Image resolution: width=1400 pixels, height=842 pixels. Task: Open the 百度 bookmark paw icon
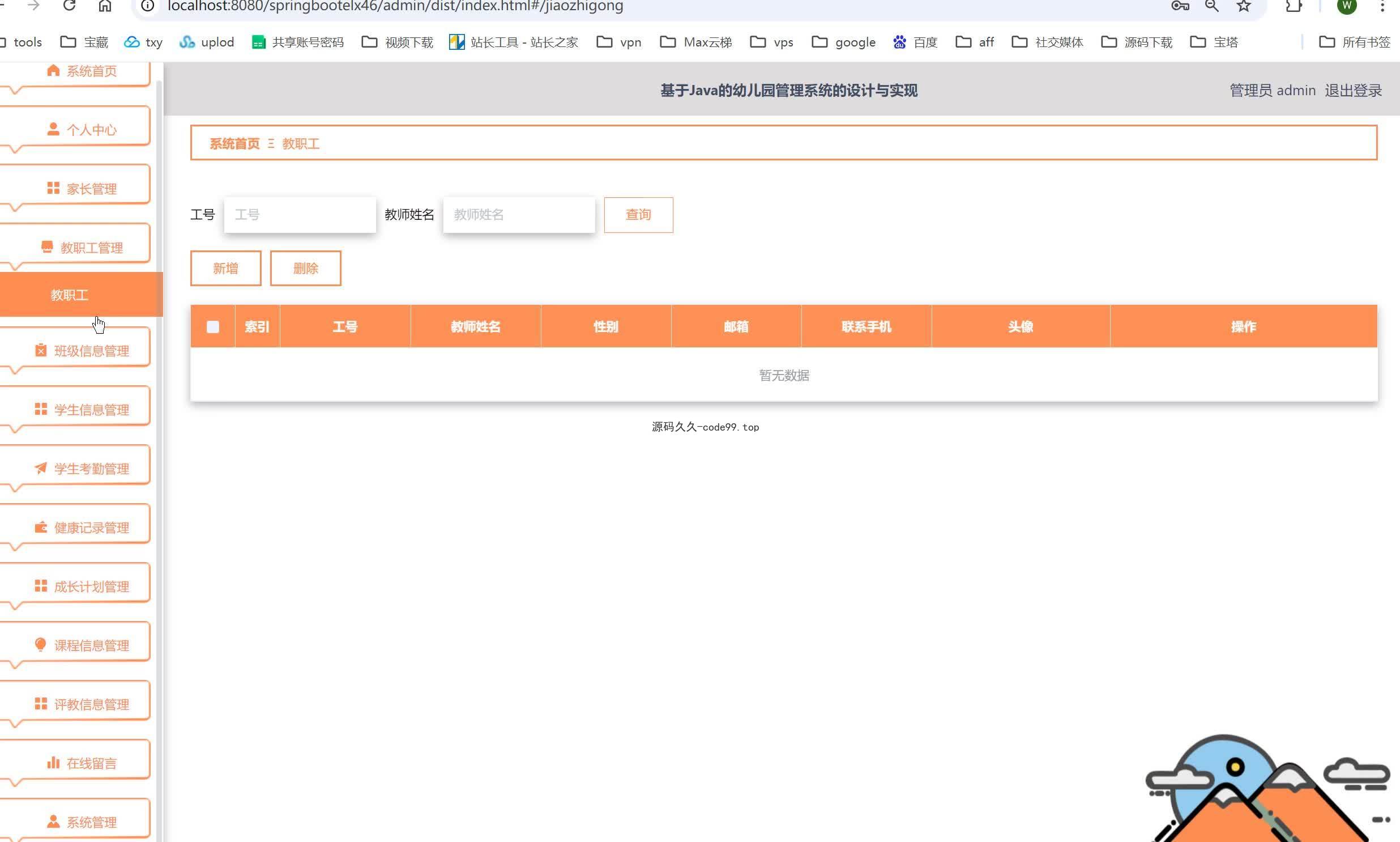pyautogui.click(x=899, y=42)
